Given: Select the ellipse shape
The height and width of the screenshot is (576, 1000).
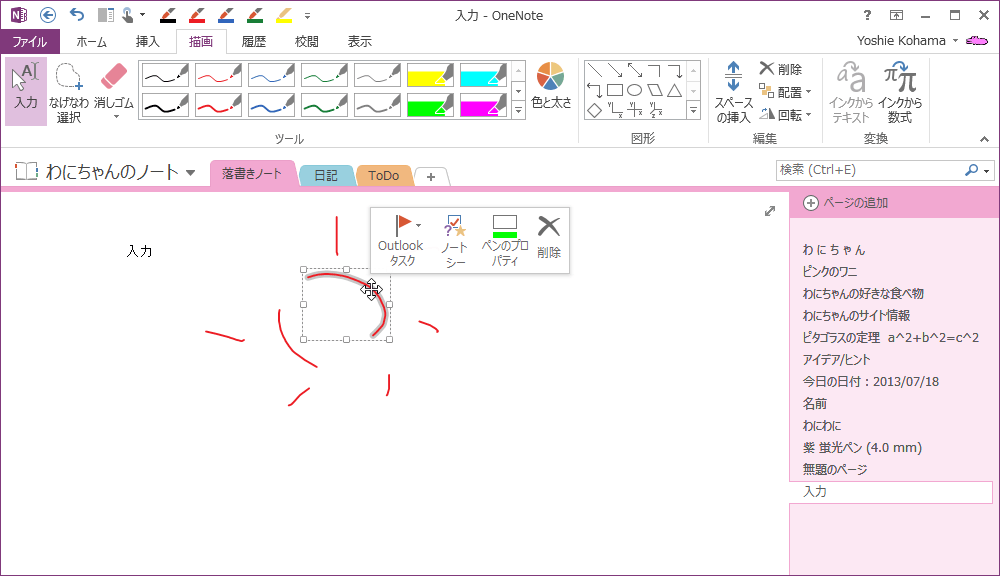Looking at the screenshot, I should point(635,91).
